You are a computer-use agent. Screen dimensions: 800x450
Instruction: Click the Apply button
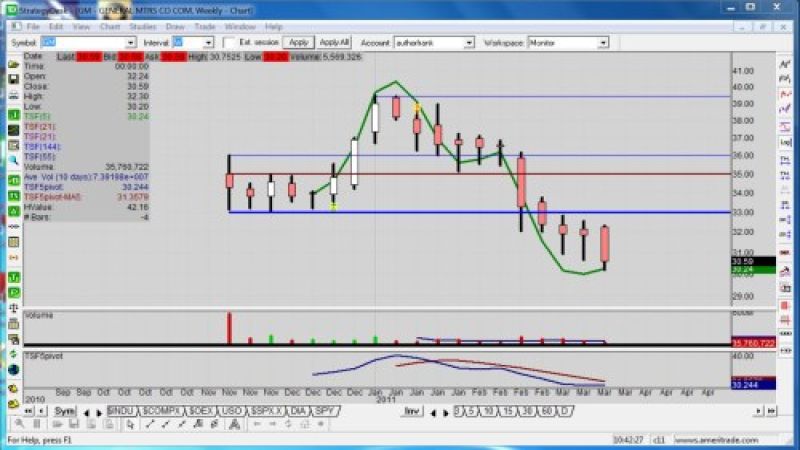point(298,43)
